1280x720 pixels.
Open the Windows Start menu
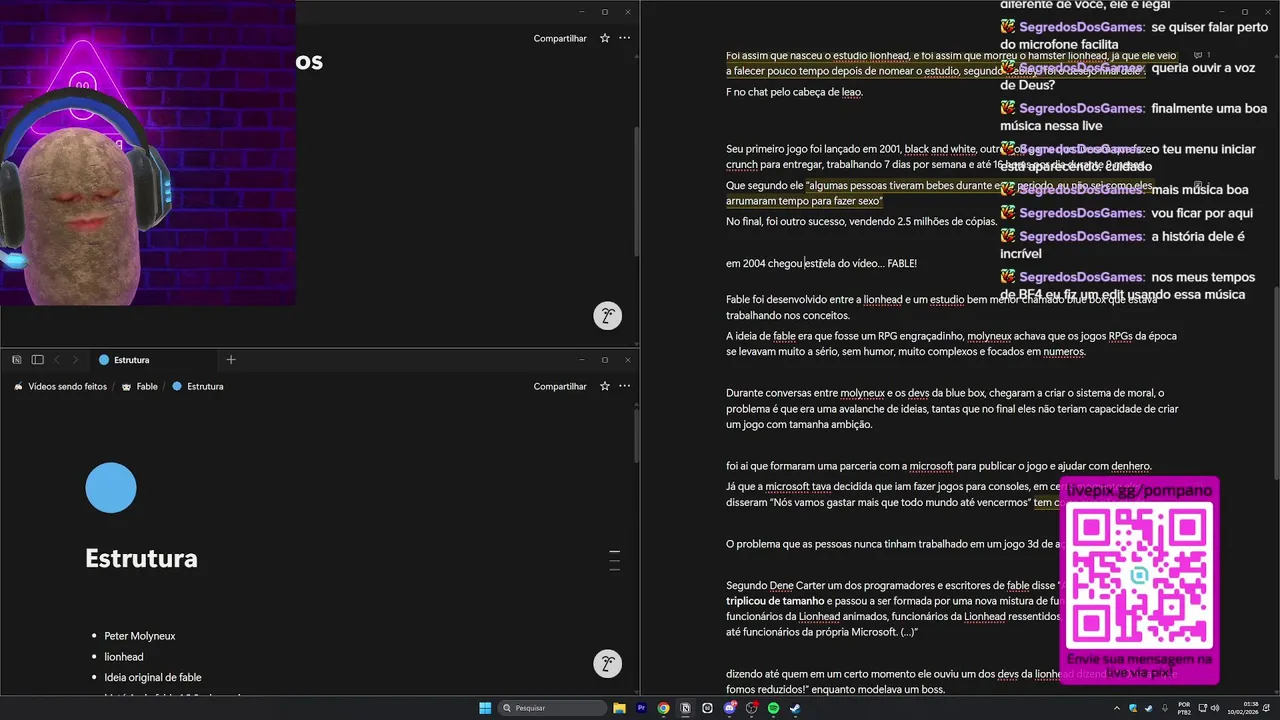[484, 708]
